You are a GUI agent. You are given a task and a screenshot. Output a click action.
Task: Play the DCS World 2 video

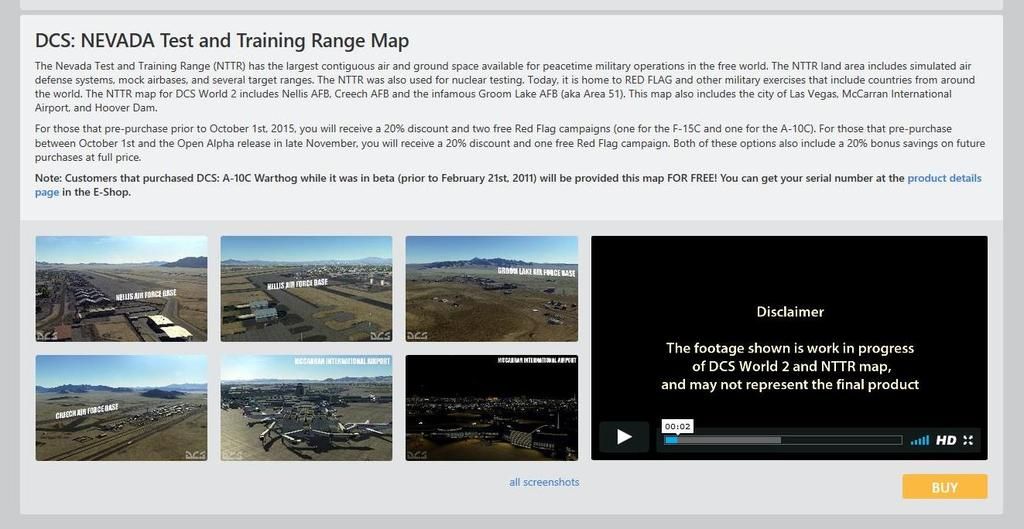click(624, 437)
